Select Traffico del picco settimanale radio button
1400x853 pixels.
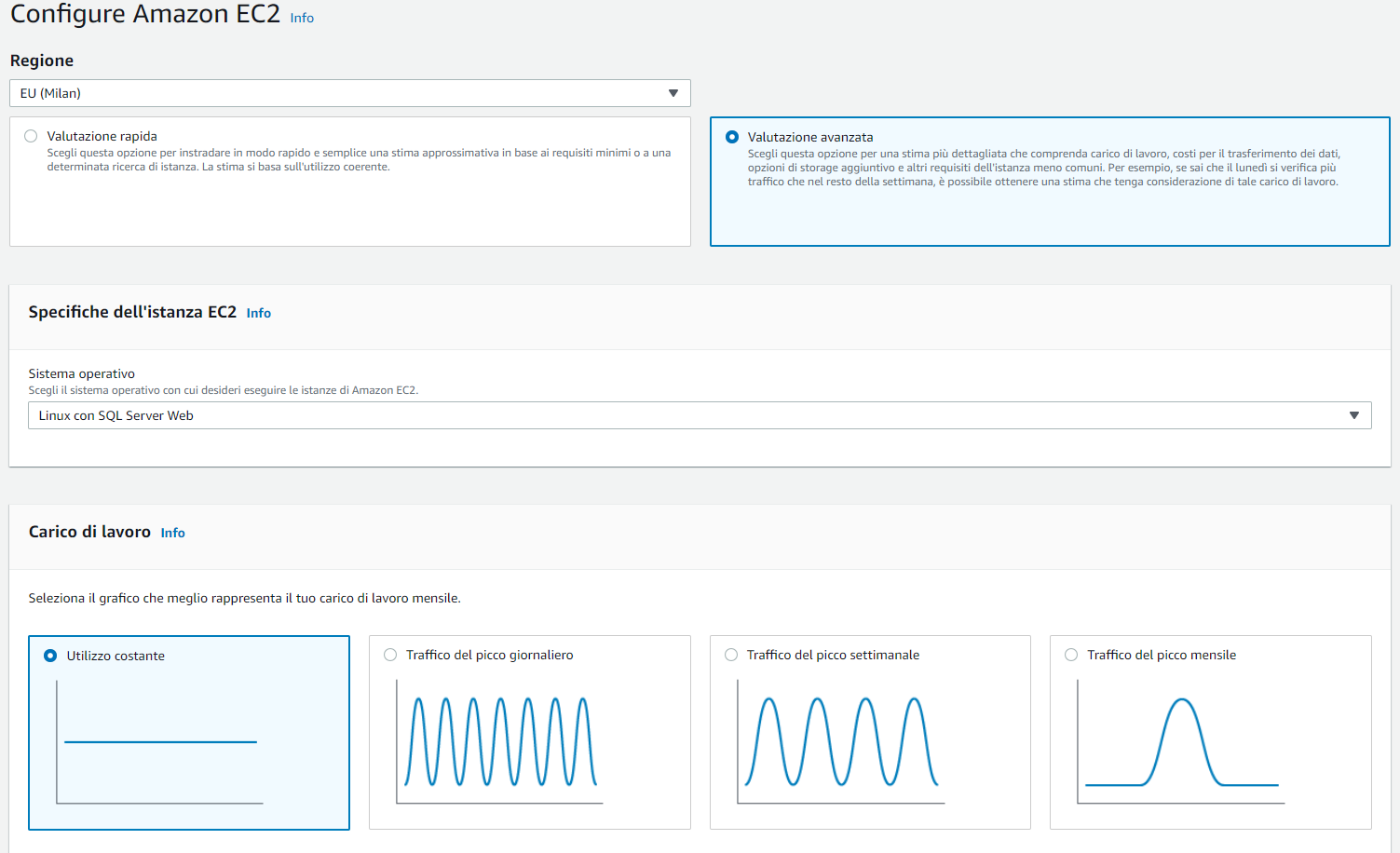pos(731,655)
